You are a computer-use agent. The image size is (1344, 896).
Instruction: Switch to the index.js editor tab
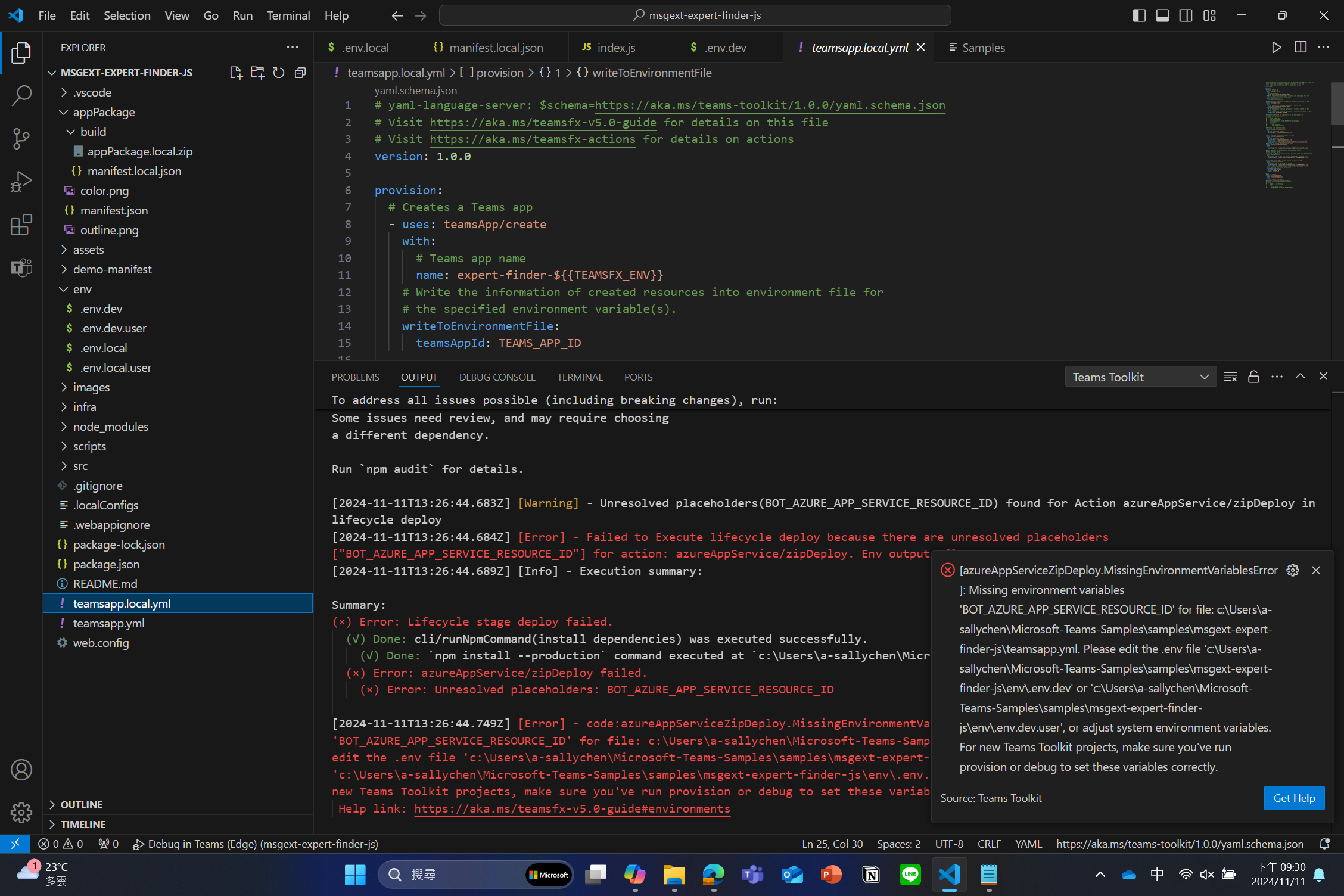point(621,47)
